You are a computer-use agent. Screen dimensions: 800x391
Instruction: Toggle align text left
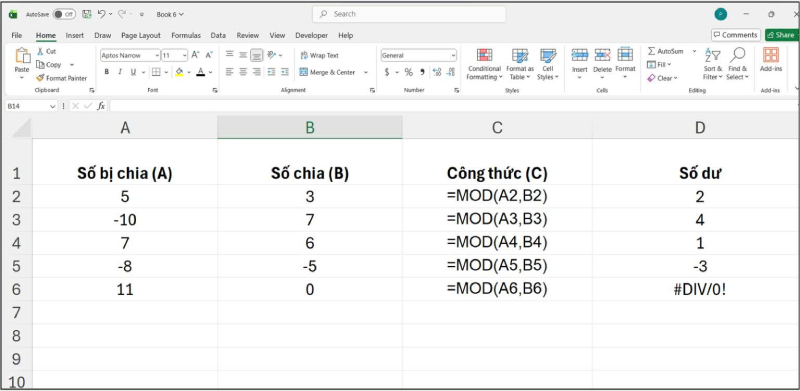[x=230, y=72]
